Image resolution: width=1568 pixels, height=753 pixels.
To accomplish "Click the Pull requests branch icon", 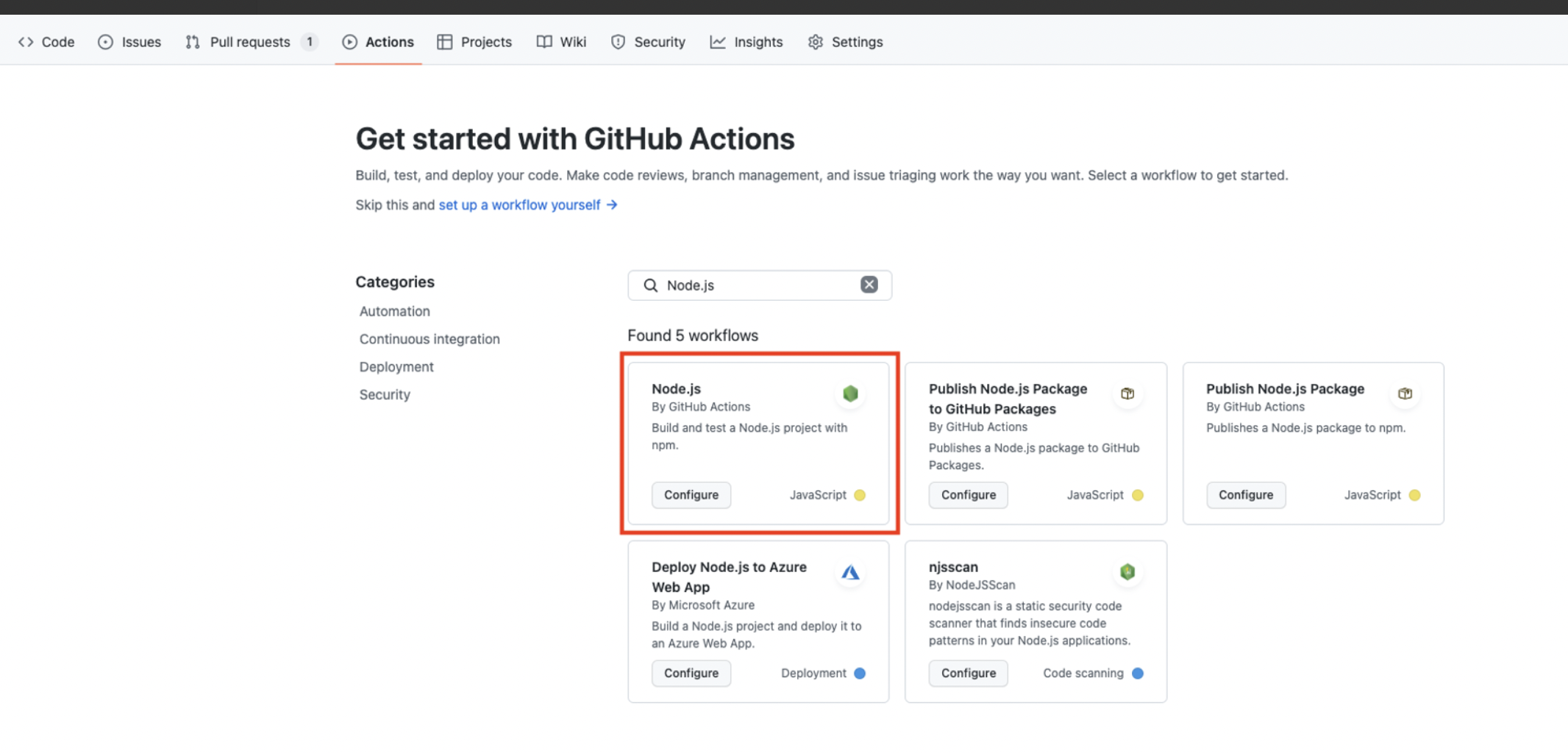I will [193, 42].
